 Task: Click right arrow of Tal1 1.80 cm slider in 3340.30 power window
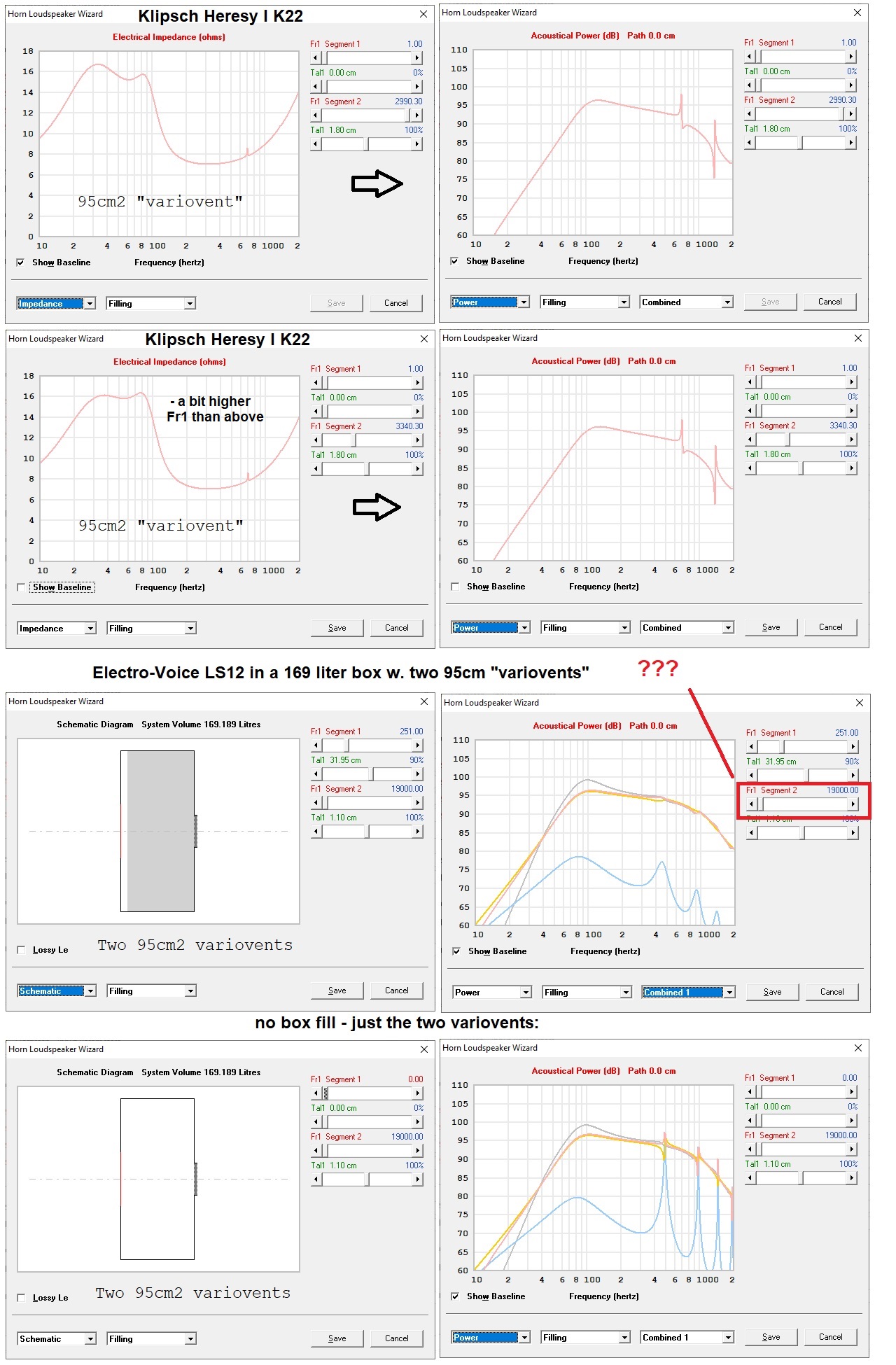click(x=852, y=468)
